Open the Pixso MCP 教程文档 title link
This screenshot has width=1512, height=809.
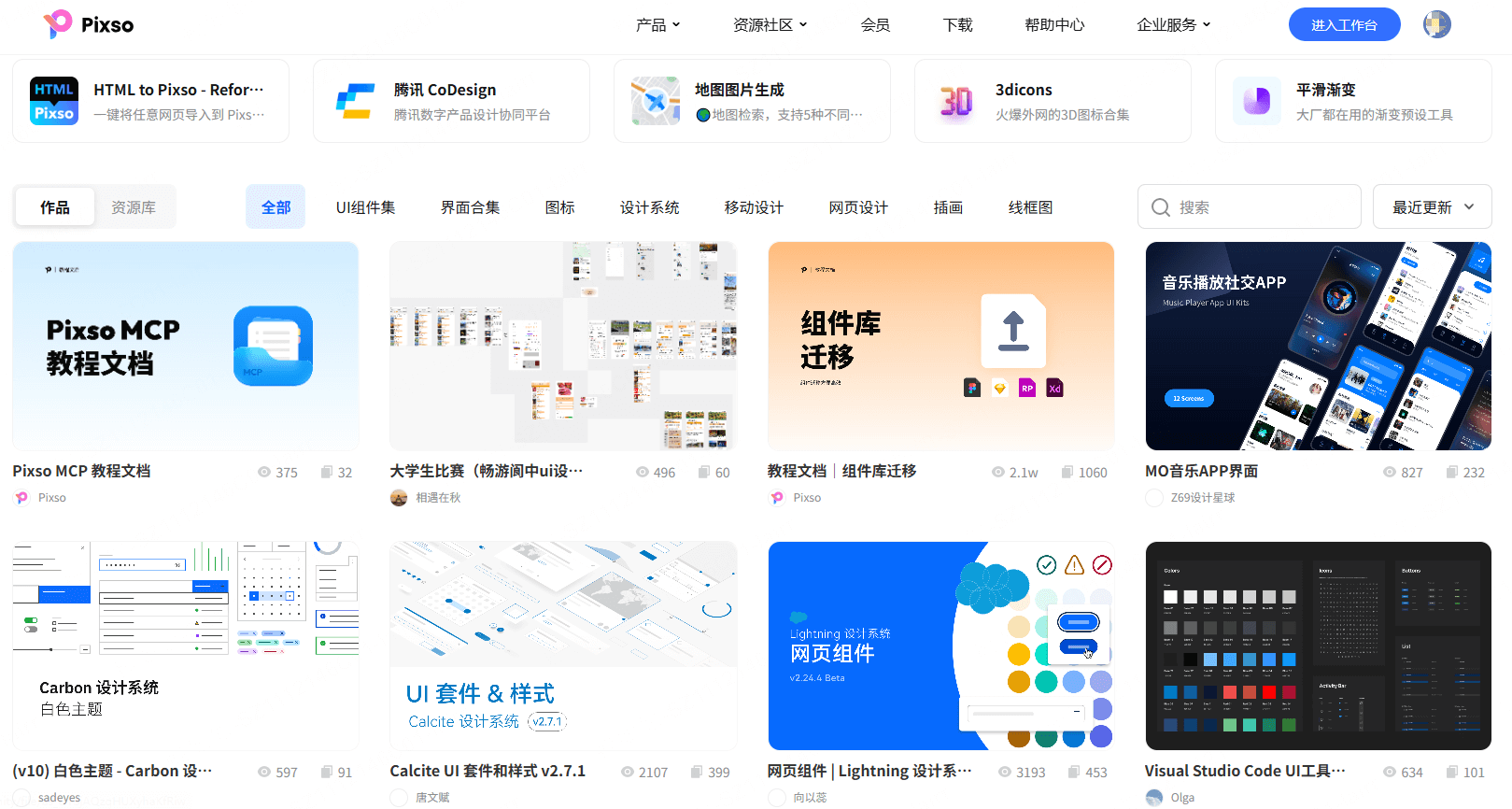(x=81, y=472)
